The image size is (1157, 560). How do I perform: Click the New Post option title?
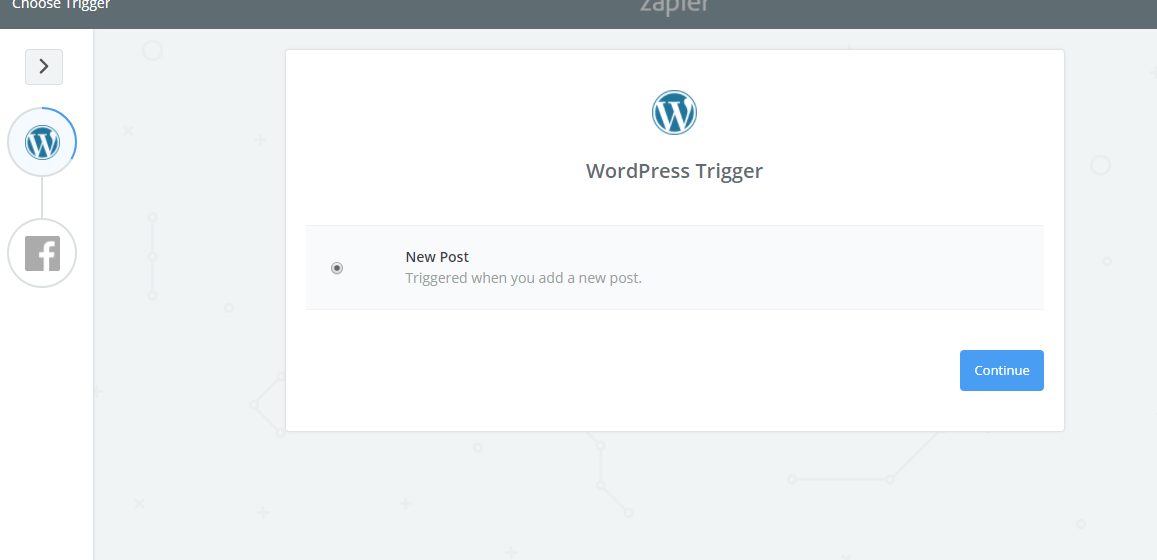pos(437,257)
